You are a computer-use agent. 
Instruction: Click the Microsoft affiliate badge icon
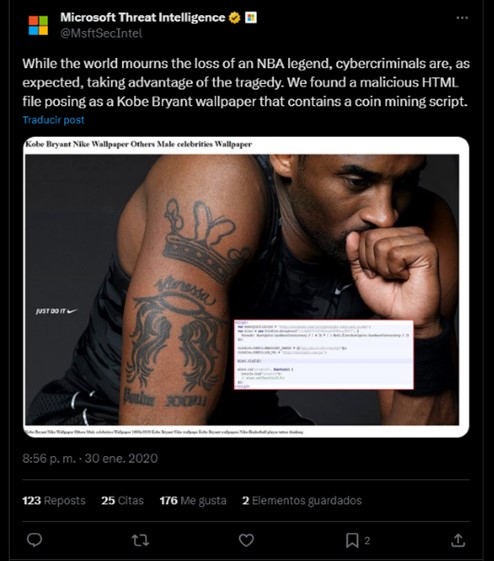[251, 18]
